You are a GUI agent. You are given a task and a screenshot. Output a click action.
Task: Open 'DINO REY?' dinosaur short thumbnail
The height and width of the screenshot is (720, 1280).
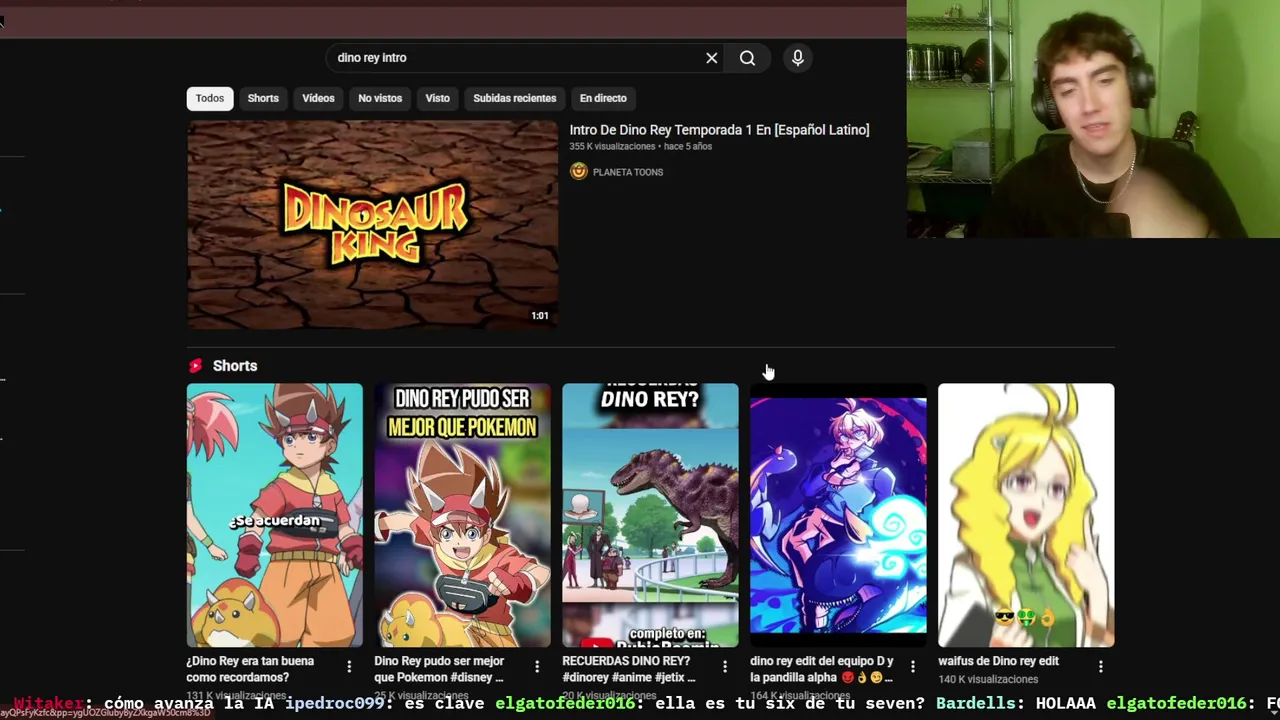point(650,515)
